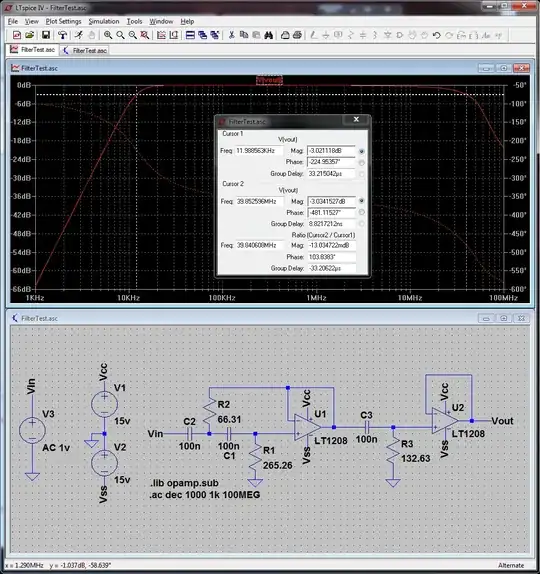This screenshot has width=540, height=574.
Task: Click the Halt simulation hand icon
Action: coord(92,35)
